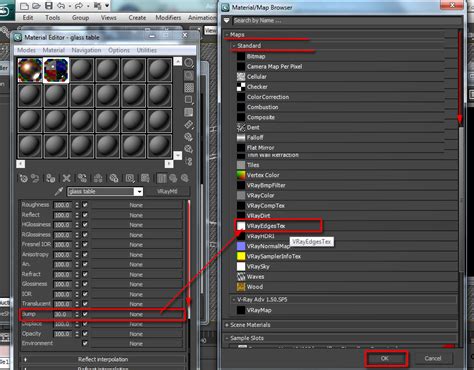Click the Video Color Check icon
This screenshot has height=370, width=474.
(x=189, y=112)
